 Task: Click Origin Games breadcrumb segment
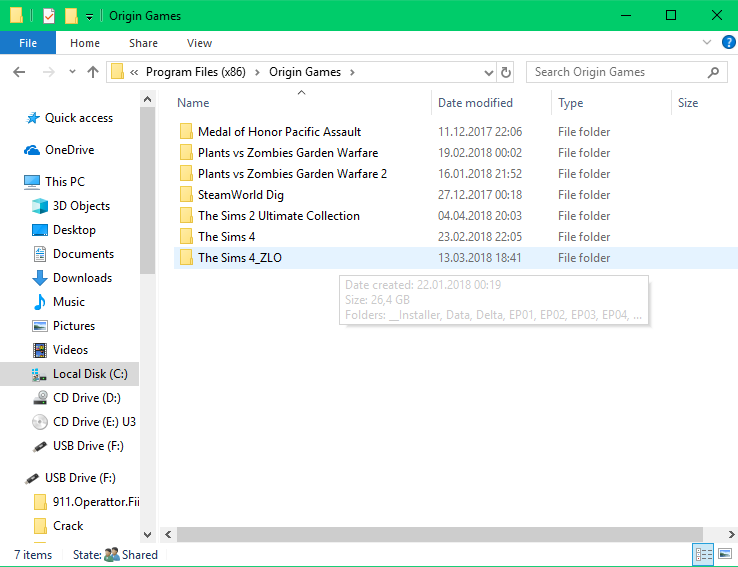point(305,72)
